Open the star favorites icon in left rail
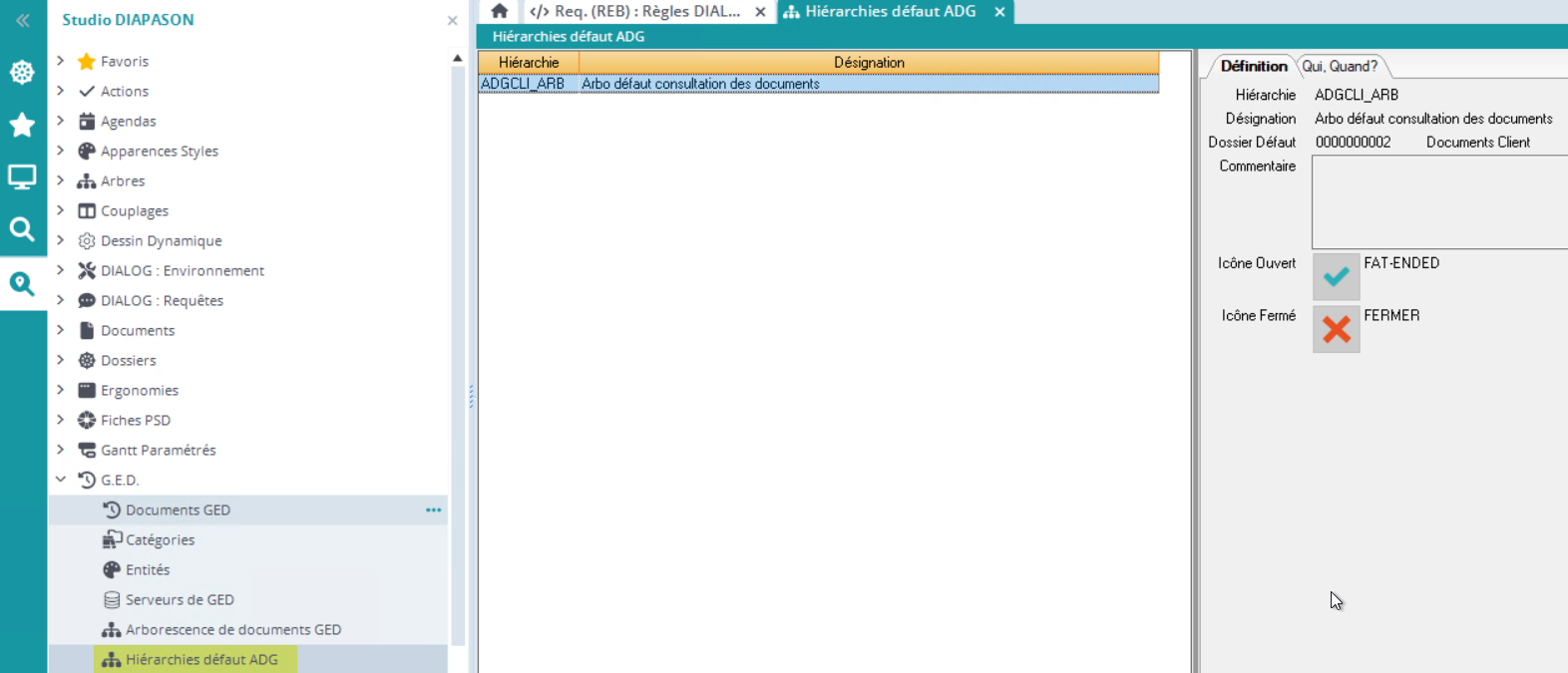 [x=22, y=125]
